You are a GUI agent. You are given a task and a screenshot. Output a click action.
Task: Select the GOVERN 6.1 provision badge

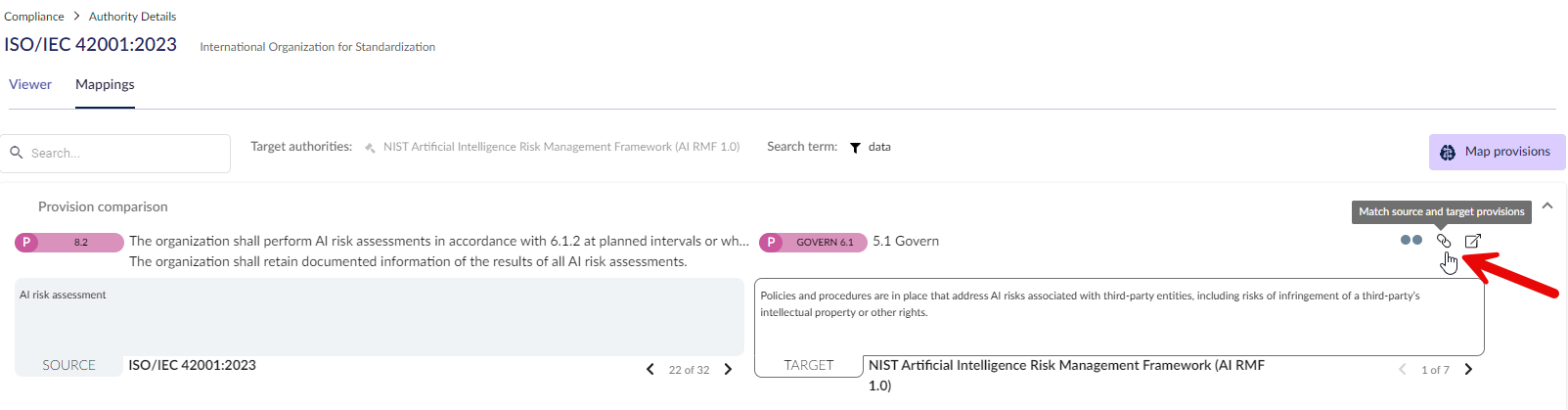pos(813,242)
